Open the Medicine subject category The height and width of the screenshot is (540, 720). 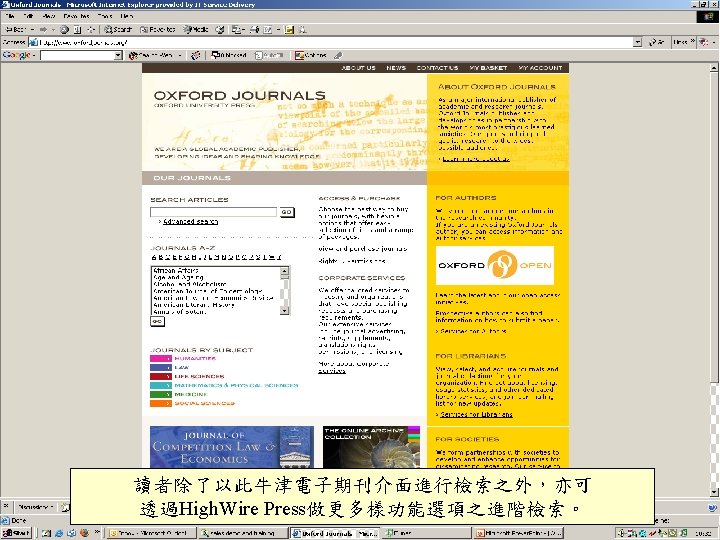click(179, 394)
